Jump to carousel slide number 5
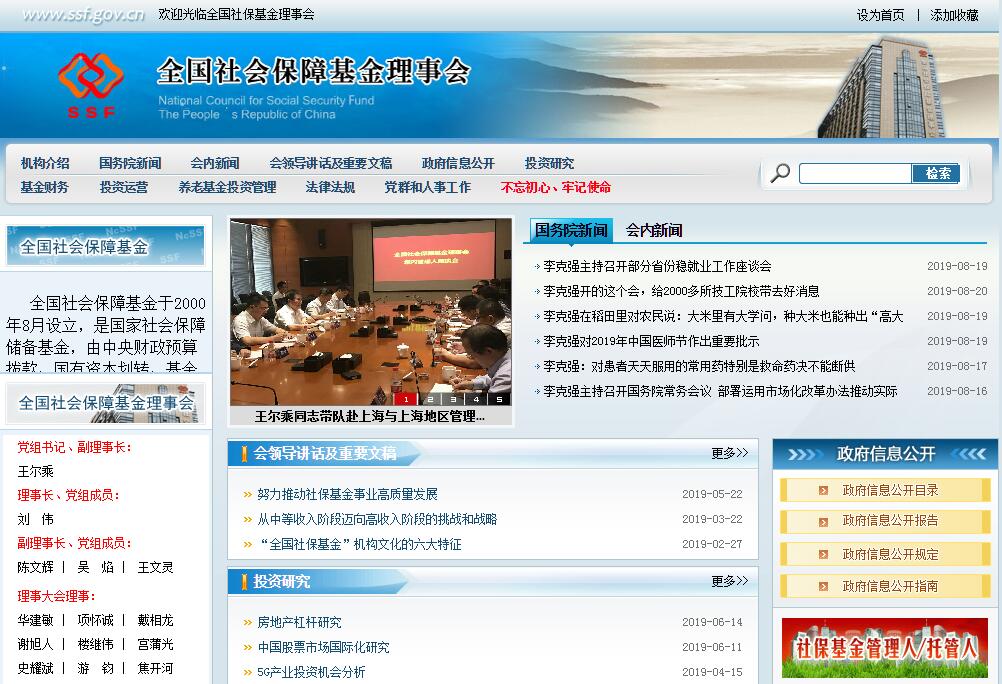This screenshot has height=684, width=1002. point(499,399)
